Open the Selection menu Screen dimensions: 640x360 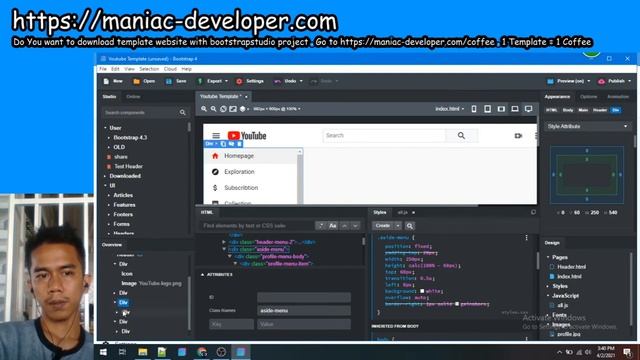149,69
